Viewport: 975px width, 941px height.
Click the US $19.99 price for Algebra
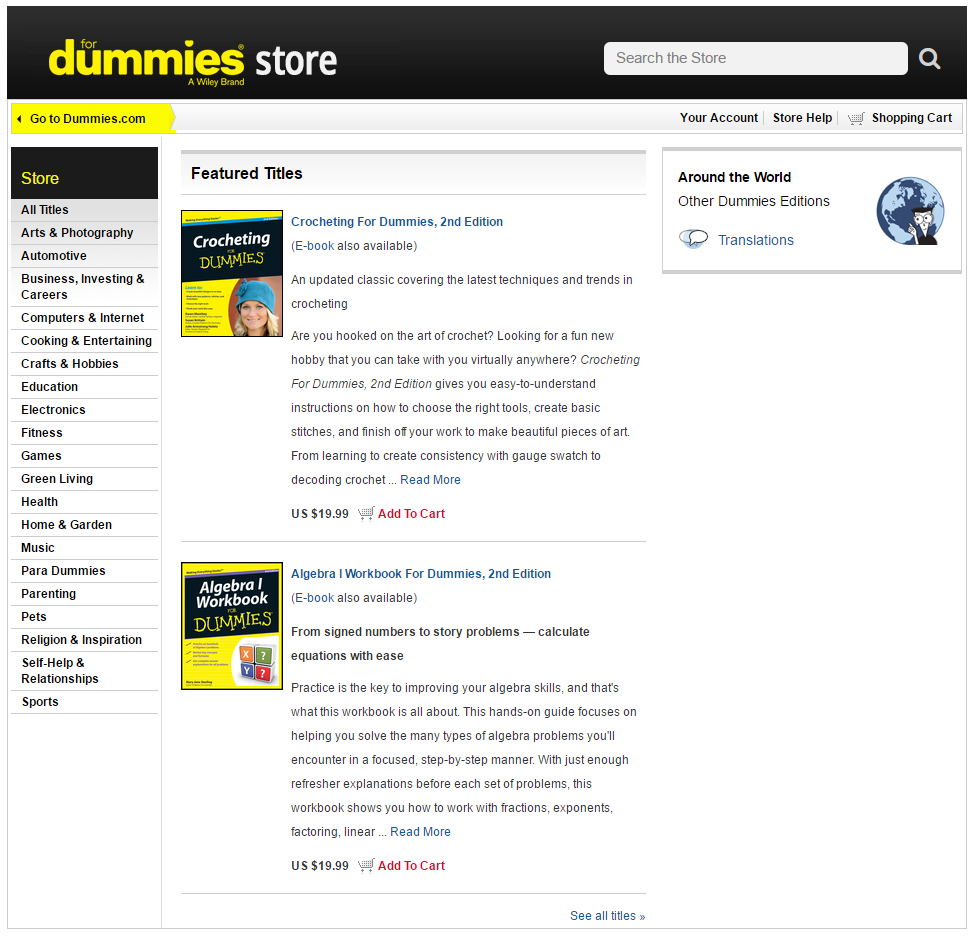pyautogui.click(x=320, y=866)
